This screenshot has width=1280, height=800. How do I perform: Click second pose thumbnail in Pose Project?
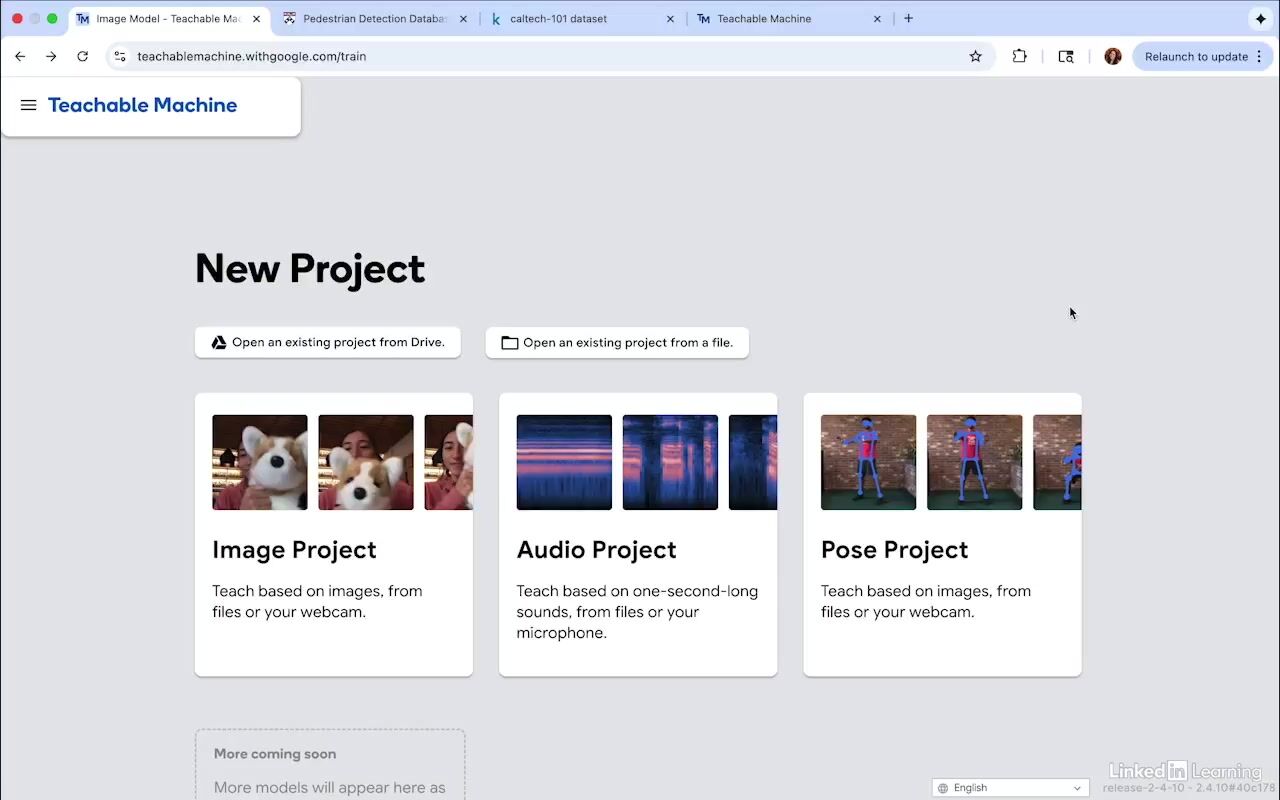point(975,462)
